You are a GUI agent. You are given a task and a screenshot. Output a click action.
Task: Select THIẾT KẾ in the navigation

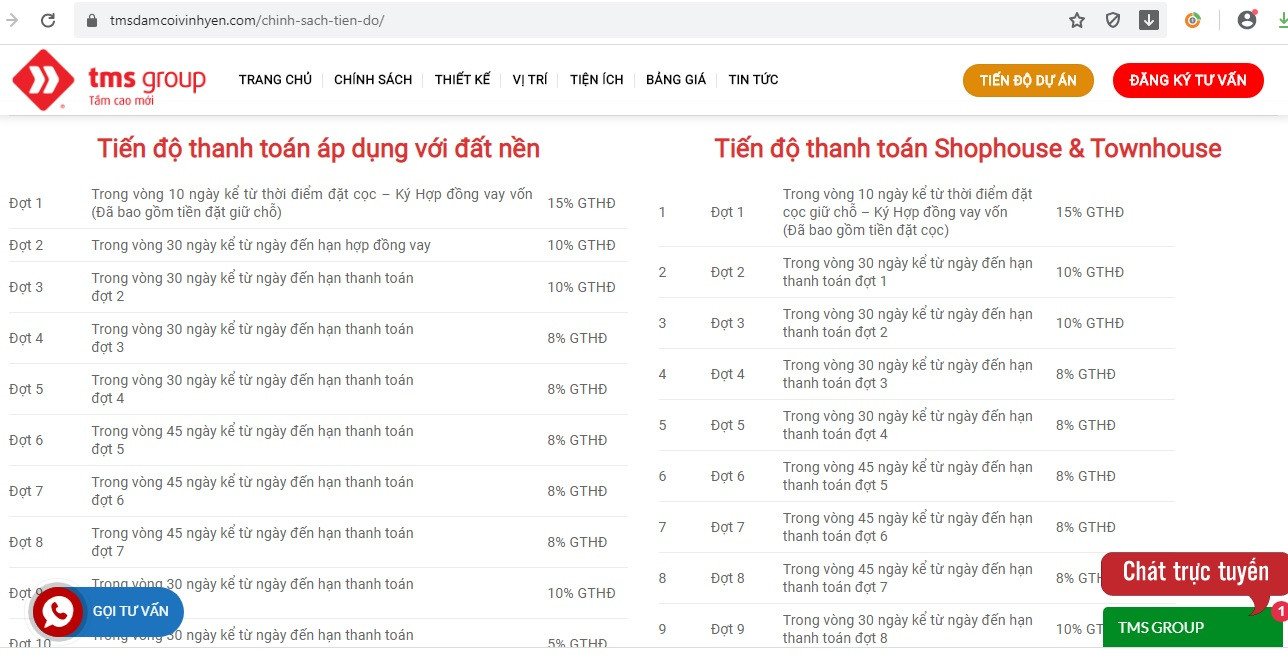click(462, 80)
